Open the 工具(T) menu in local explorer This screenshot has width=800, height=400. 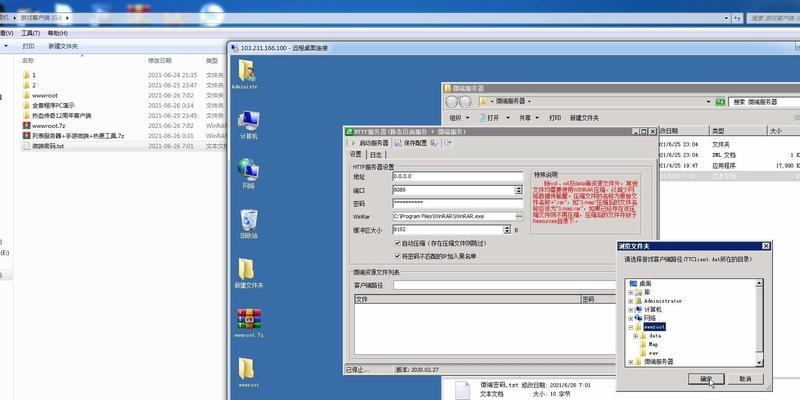31,33
